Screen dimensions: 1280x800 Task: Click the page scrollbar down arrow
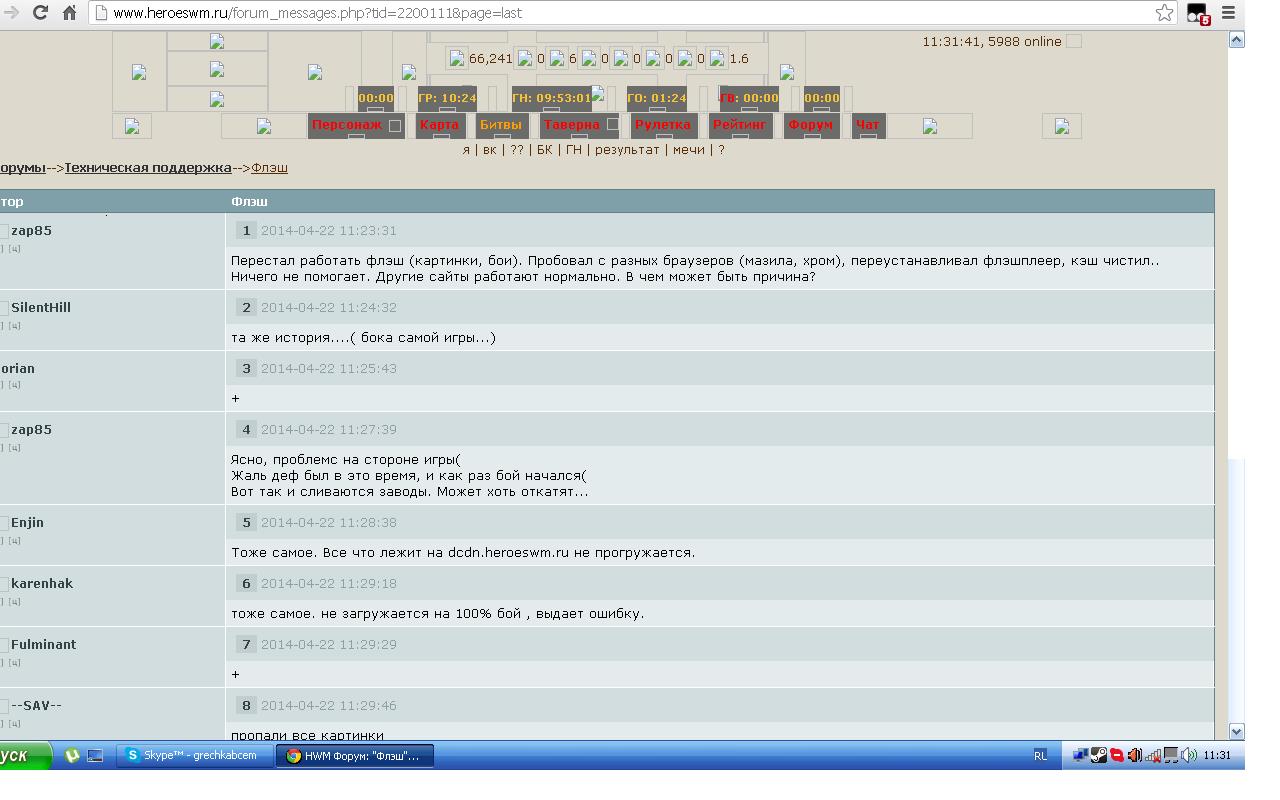tap(1236, 732)
